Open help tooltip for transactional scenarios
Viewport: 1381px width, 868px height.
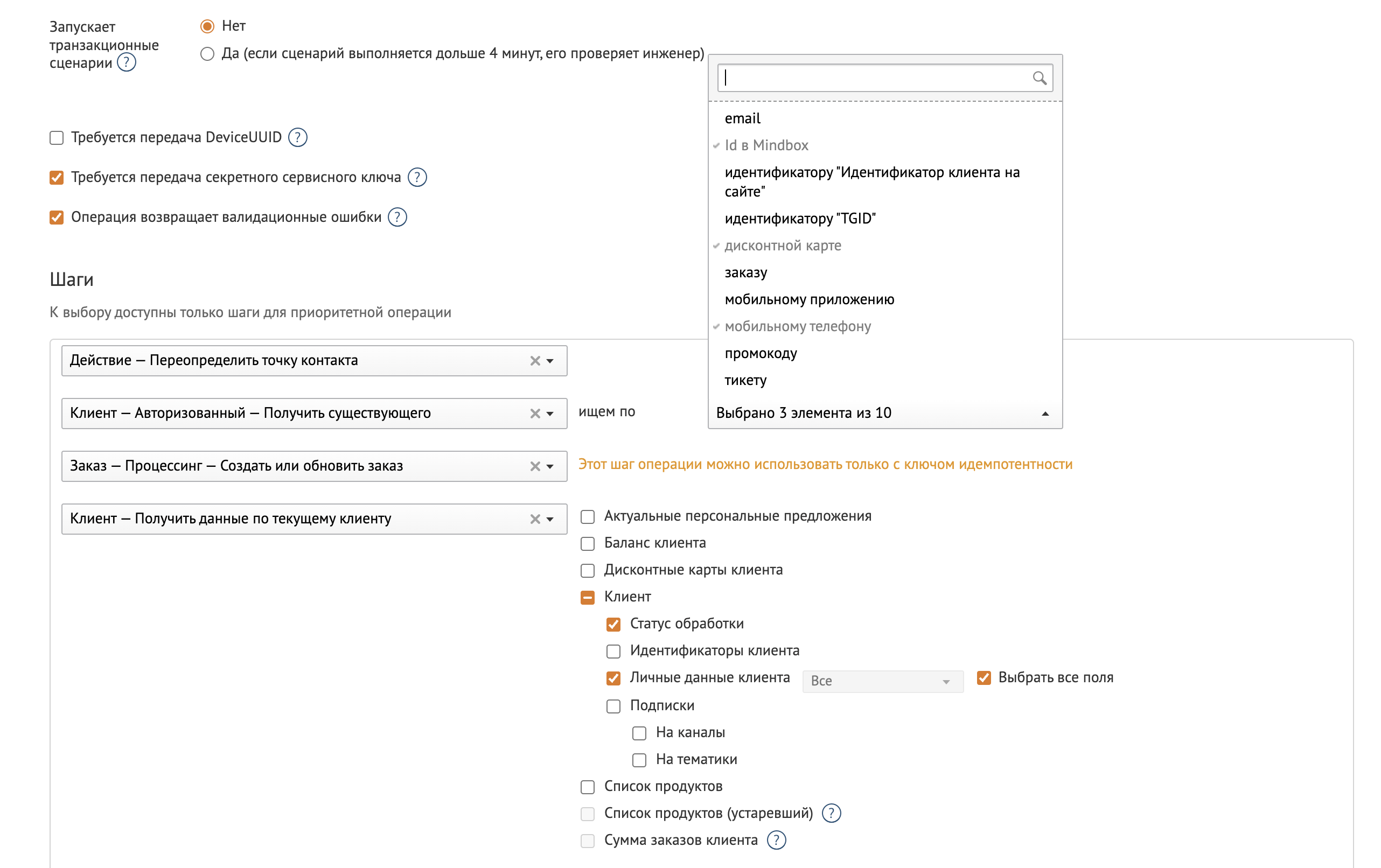pos(127,62)
